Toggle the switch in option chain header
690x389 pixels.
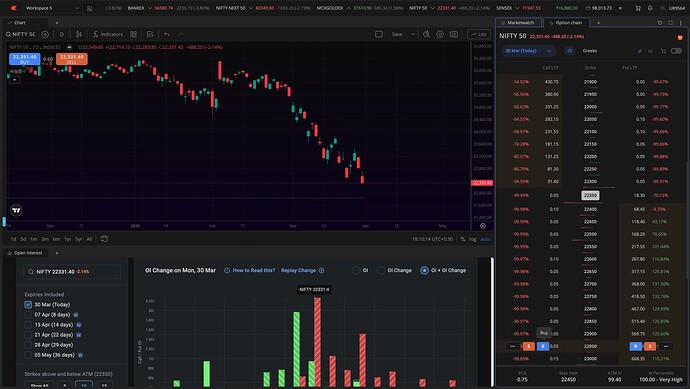pyautogui.click(x=676, y=51)
